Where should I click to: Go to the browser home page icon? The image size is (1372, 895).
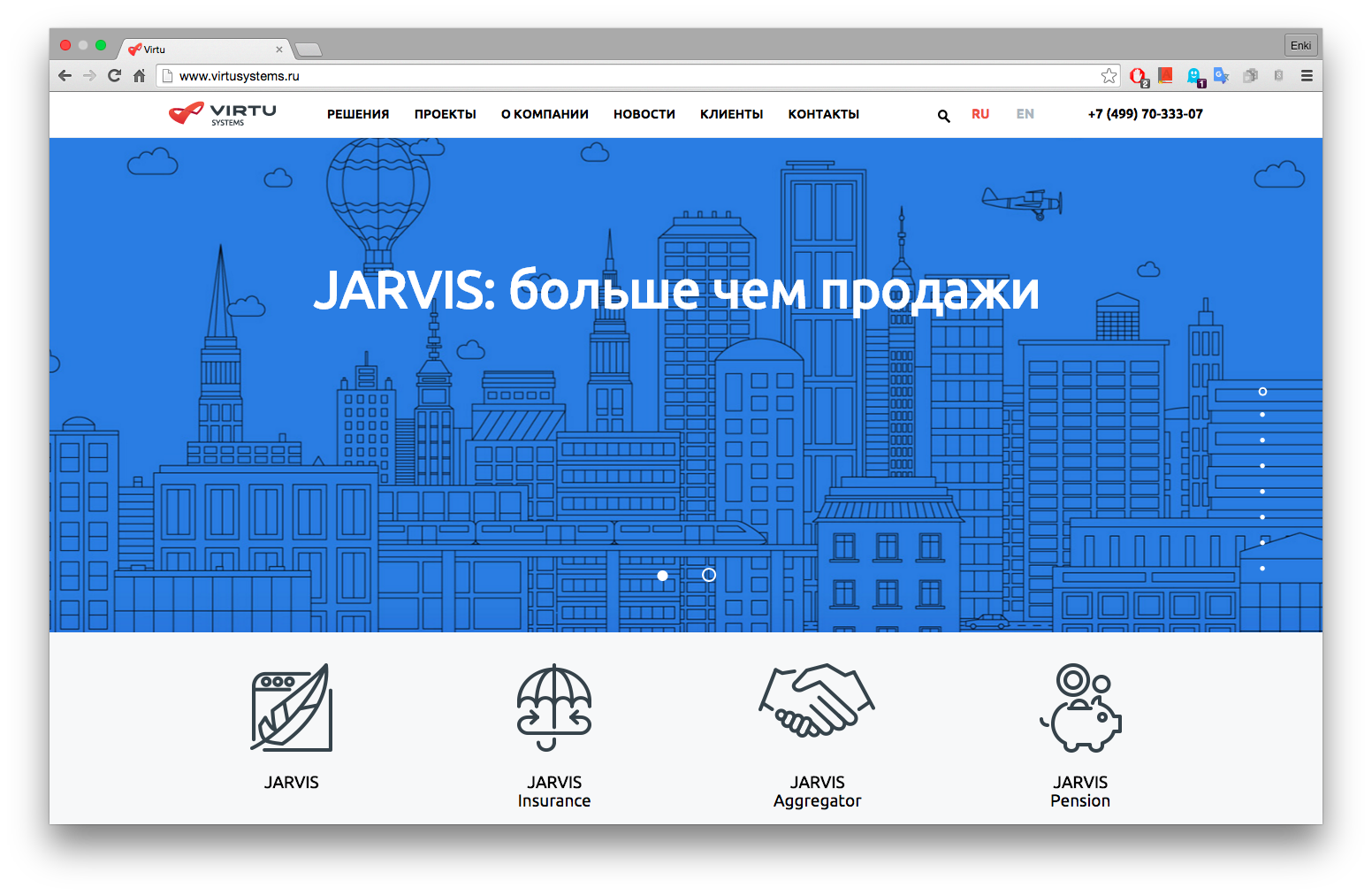[x=140, y=76]
